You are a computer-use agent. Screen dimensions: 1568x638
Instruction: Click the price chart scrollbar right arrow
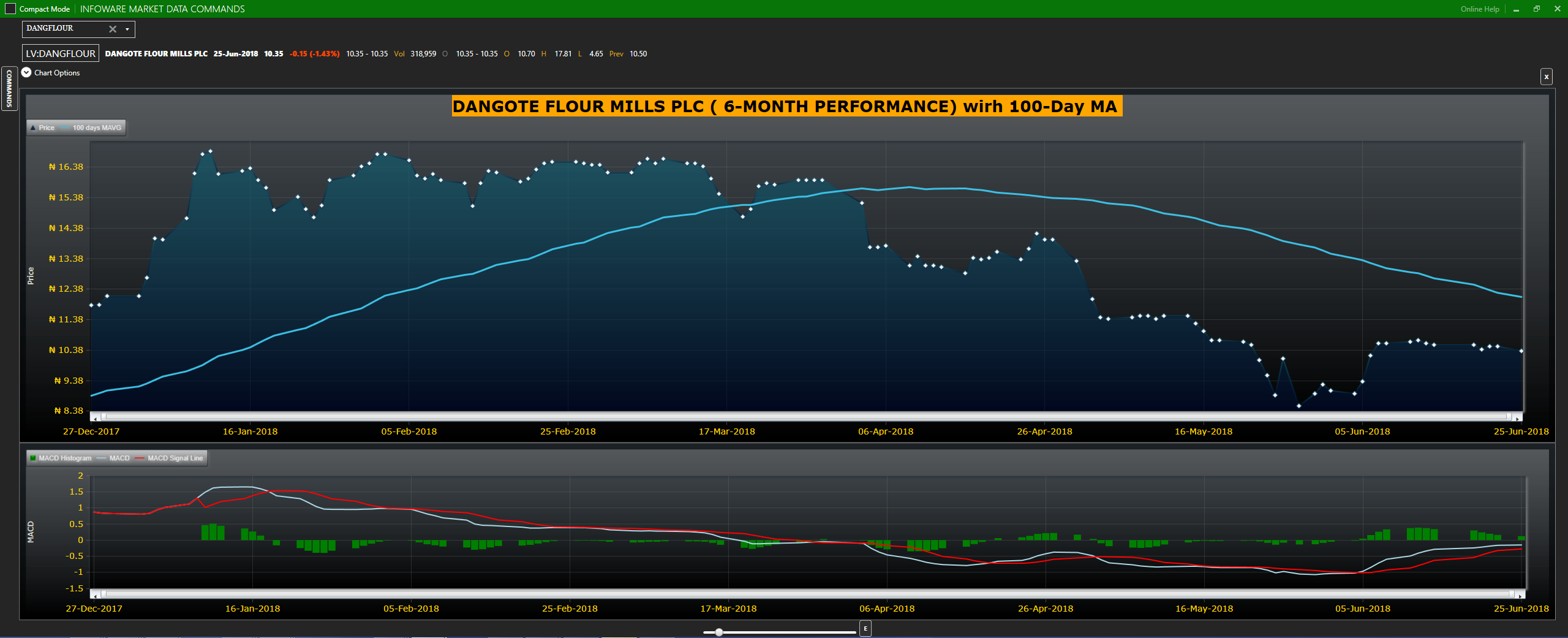point(1518,417)
